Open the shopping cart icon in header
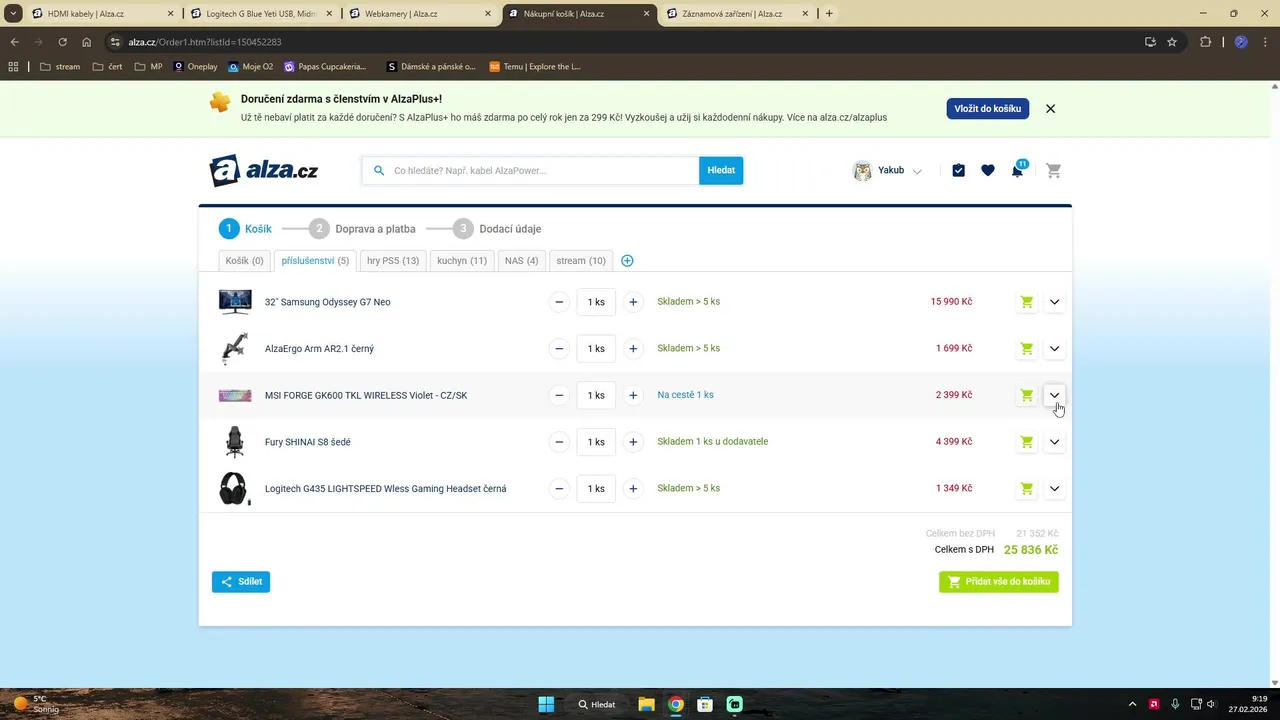The image size is (1280, 720). coord(1053,171)
